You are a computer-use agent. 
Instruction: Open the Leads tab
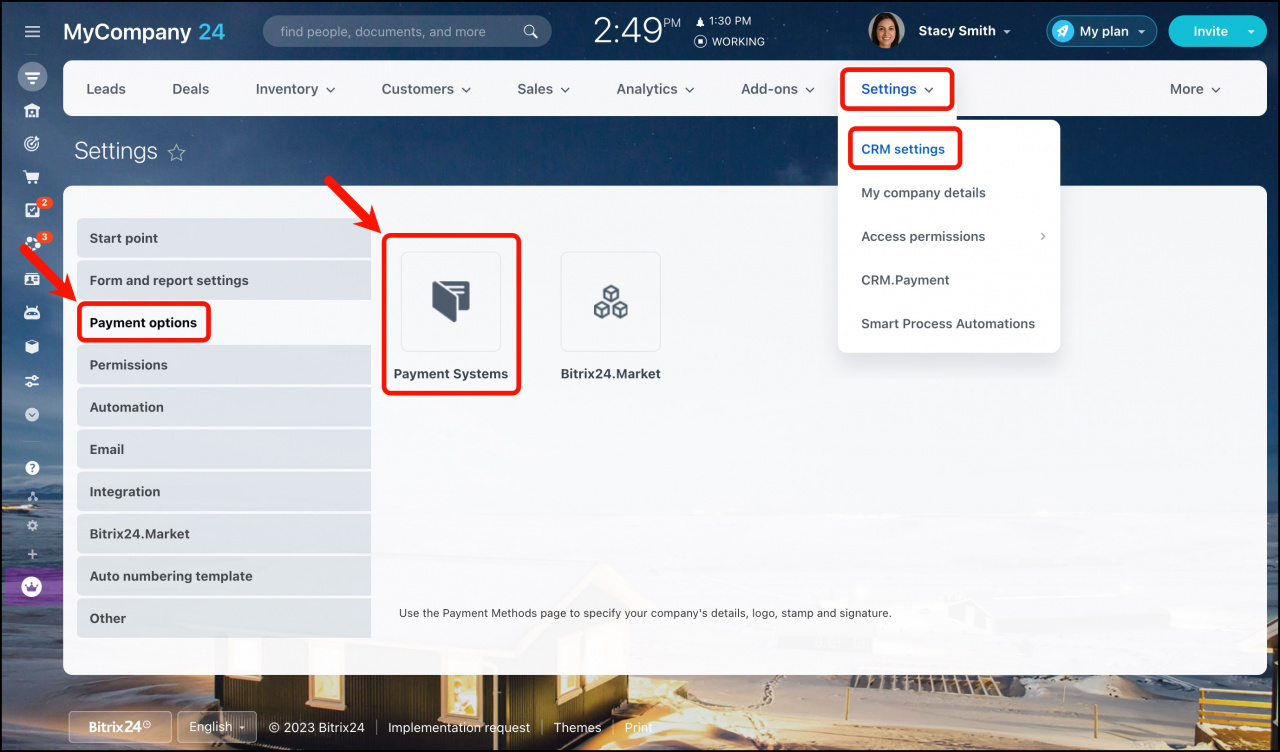pyautogui.click(x=106, y=89)
